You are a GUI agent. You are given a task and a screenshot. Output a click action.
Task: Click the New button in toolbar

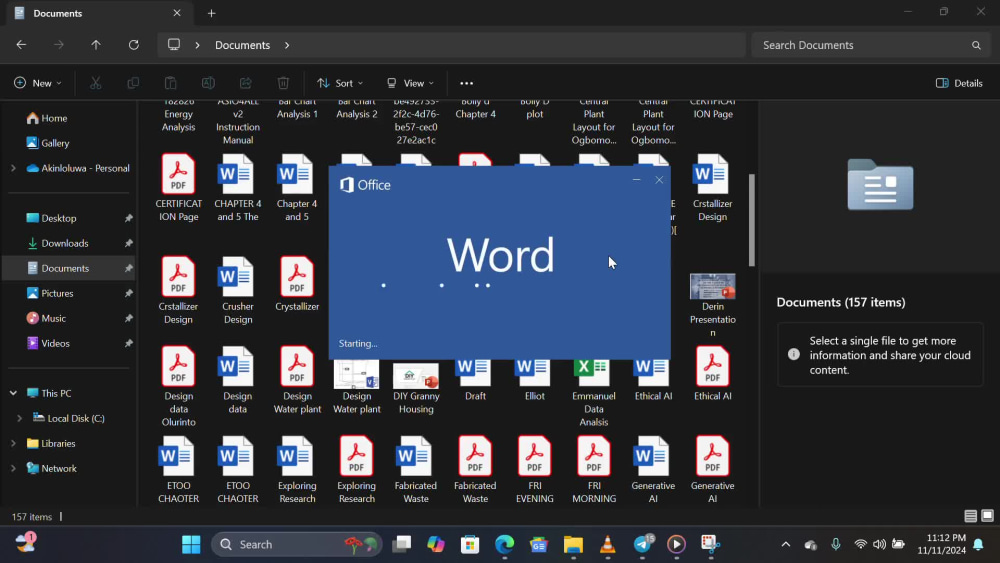click(x=38, y=83)
